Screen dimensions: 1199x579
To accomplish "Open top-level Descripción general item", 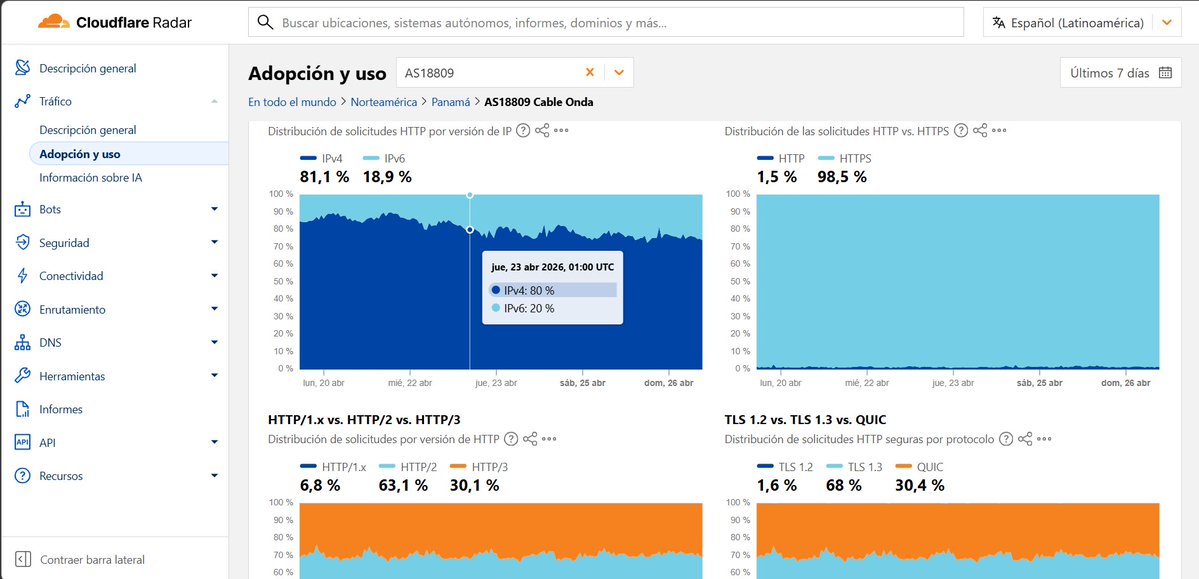I will tap(88, 68).
